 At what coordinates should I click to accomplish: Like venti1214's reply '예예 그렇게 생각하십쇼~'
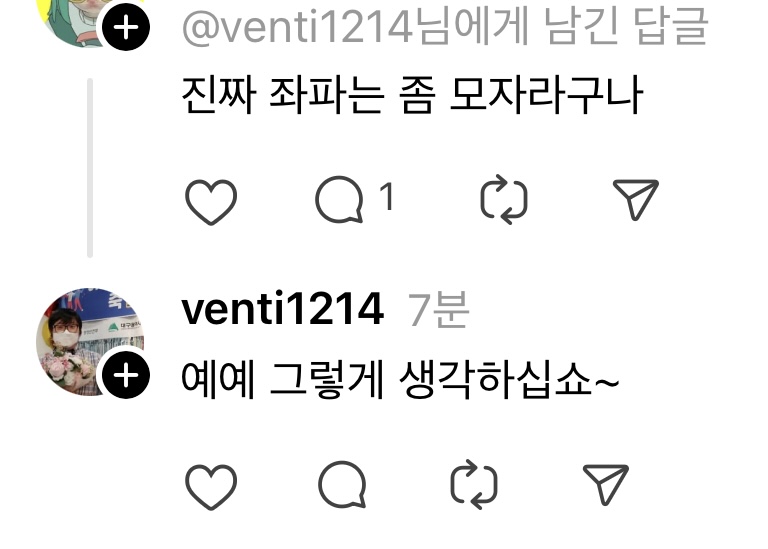click(x=211, y=486)
